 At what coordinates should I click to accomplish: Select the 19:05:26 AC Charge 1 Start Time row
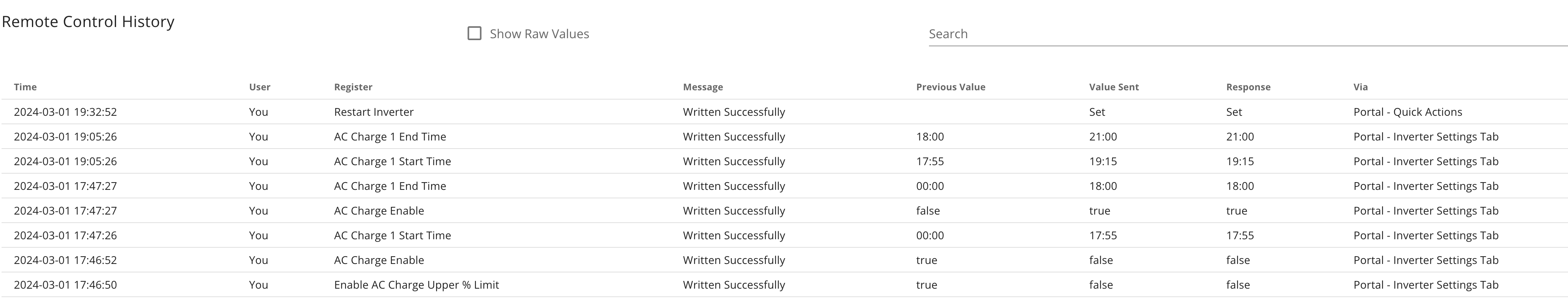click(784, 161)
